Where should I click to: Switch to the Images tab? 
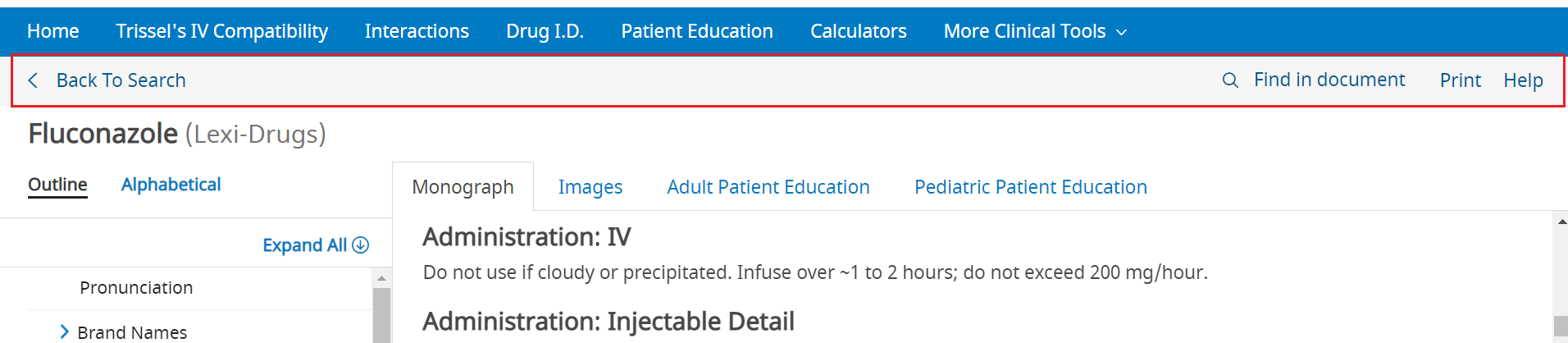click(590, 187)
